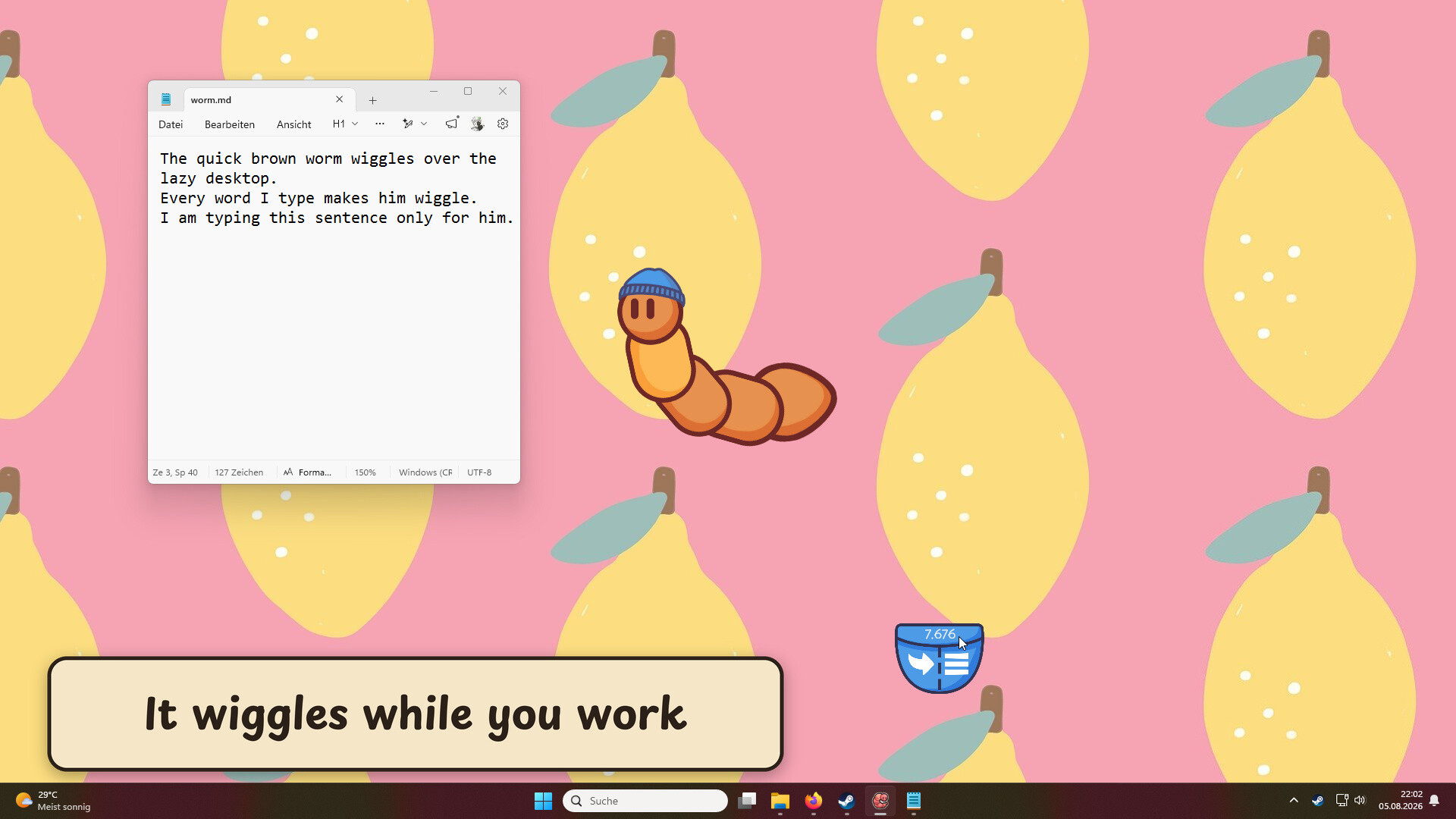Viewport: 1456px width, 819px height.
Task: Click the 7.676 counter on the pocket
Action: tap(940, 634)
